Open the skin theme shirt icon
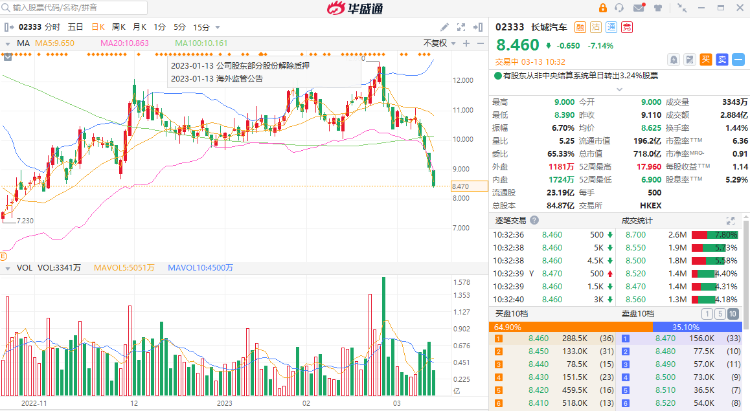The height and width of the screenshot is (411, 750). click(658, 8)
